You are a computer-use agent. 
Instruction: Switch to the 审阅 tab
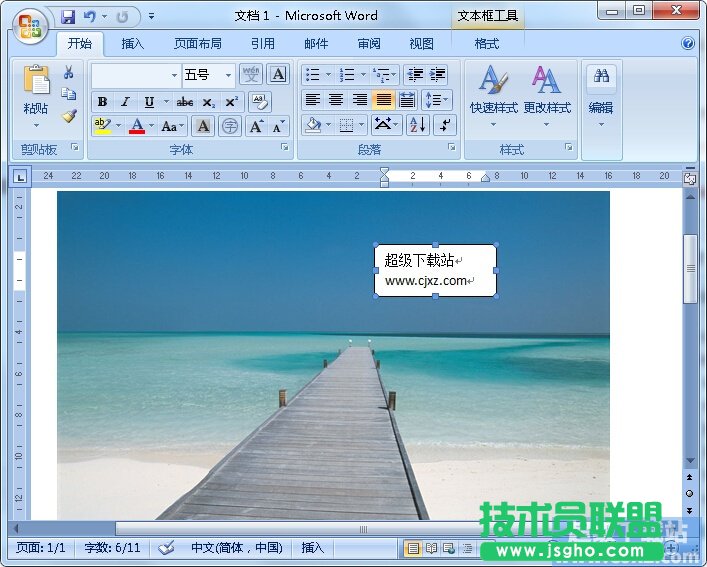pyautogui.click(x=369, y=44)
